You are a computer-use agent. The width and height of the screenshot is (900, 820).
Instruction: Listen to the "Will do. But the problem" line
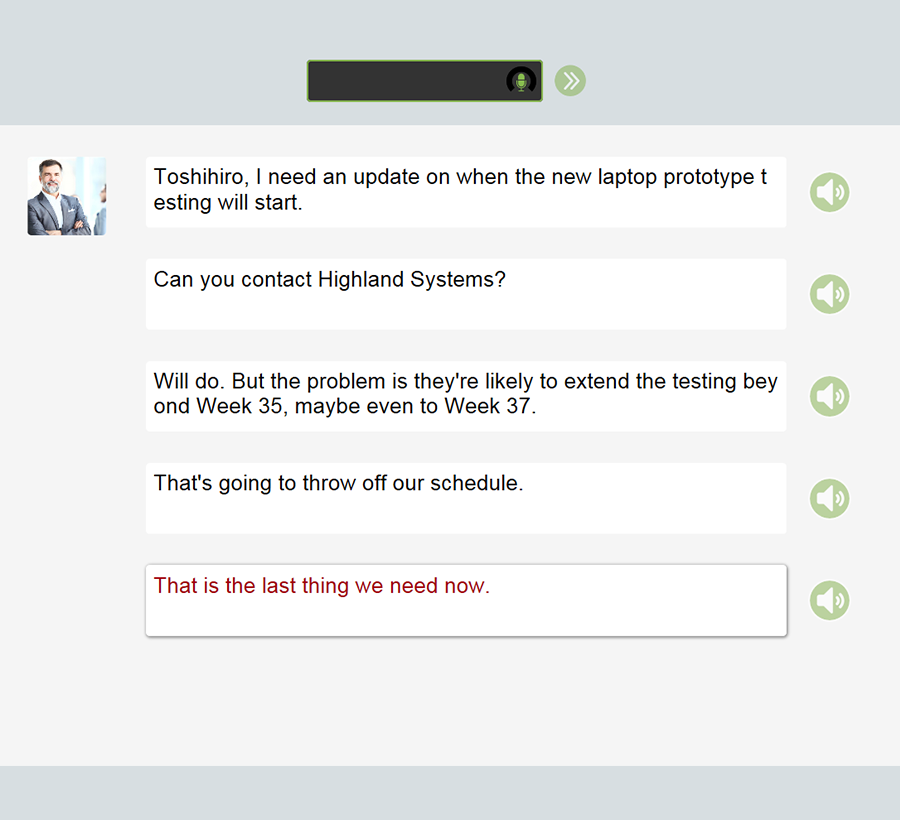[x=829, y=396]
